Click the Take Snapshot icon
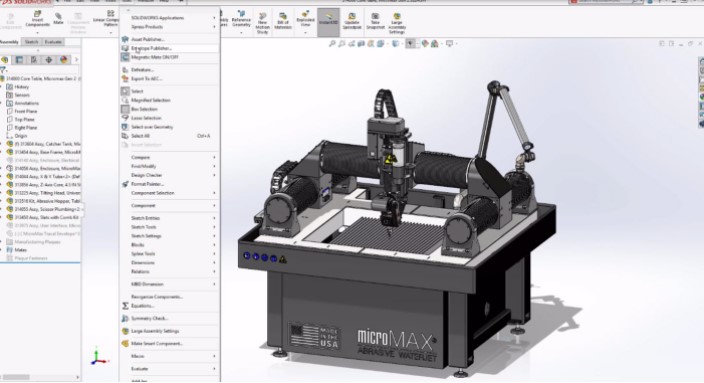 375,21
